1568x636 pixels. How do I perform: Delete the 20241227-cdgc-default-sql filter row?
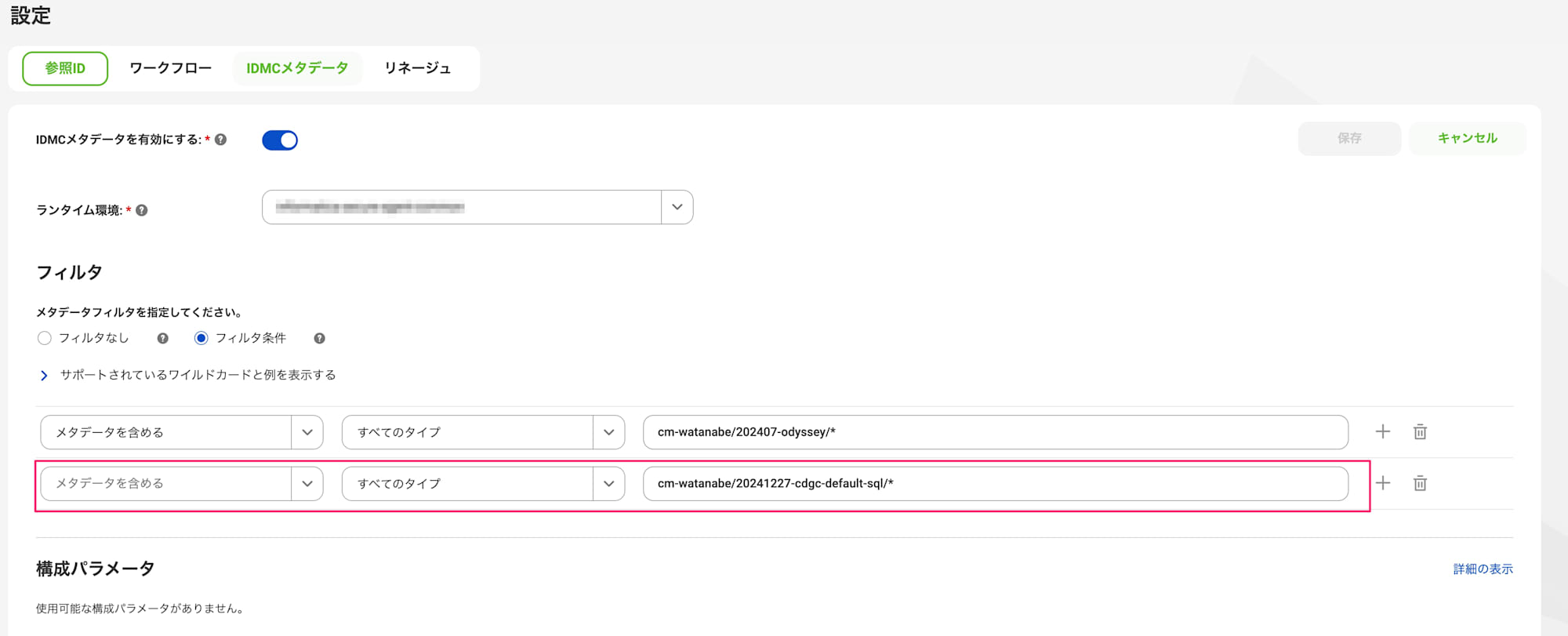point(1420,483)
